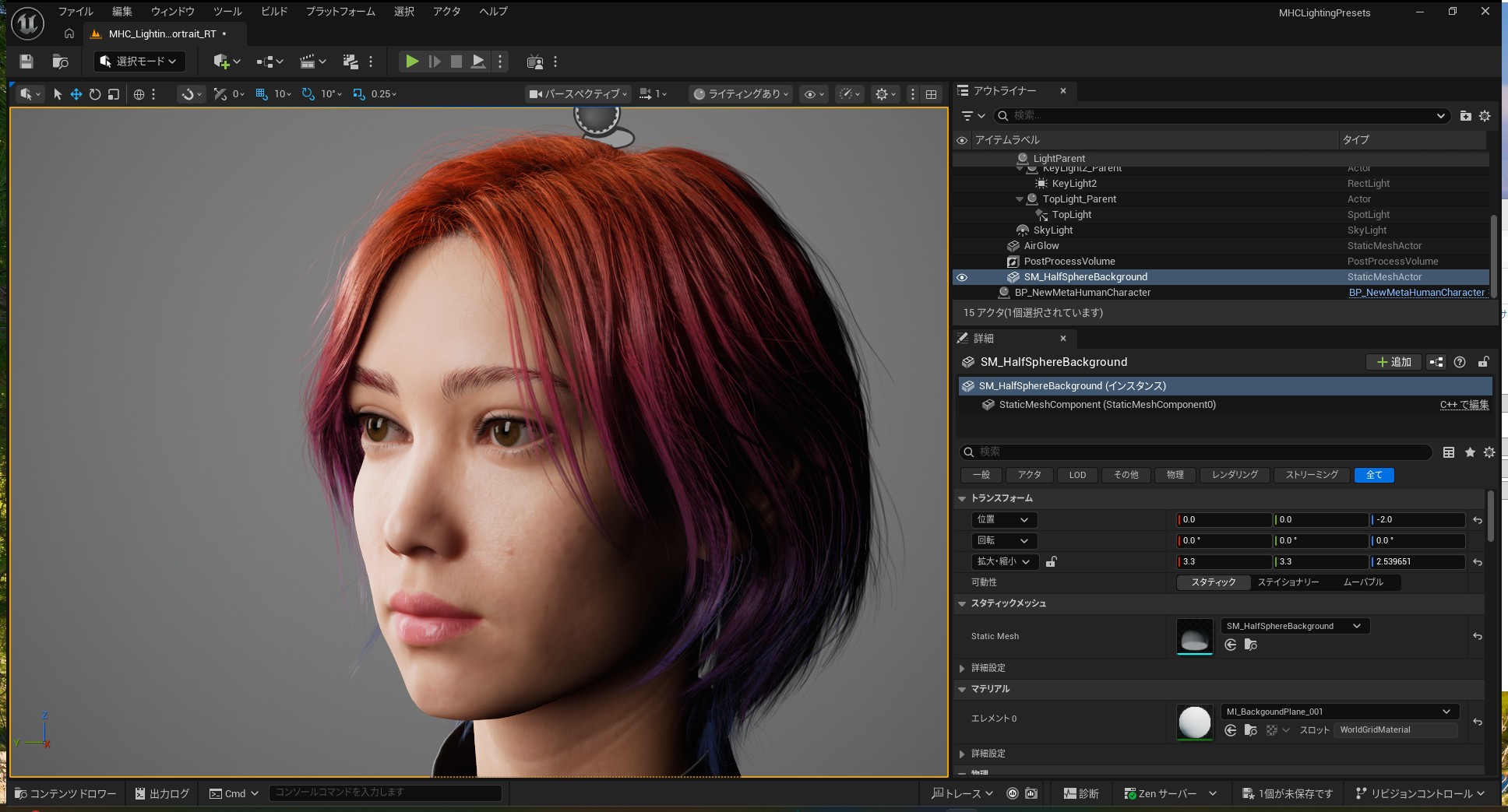The width and height of the screenshot is (1508, 812).
Task: Toggle visibility of SM_HalfSphereBackground
Action: point(962,277)
